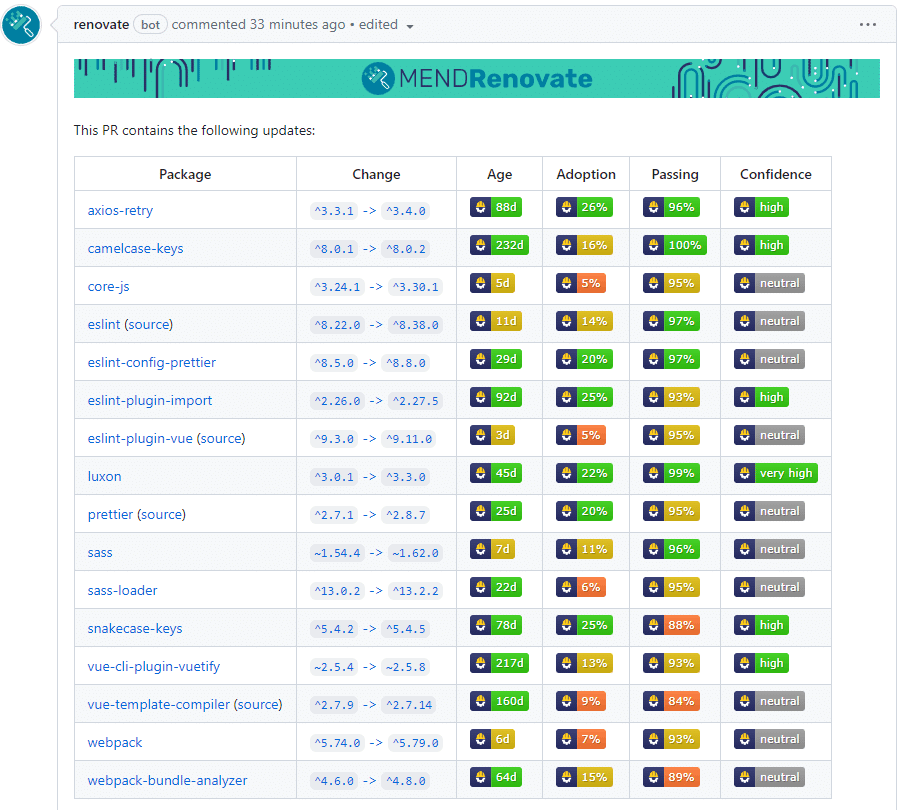Click camelcase-keys 100% passing badge

(x=674, y=245)
